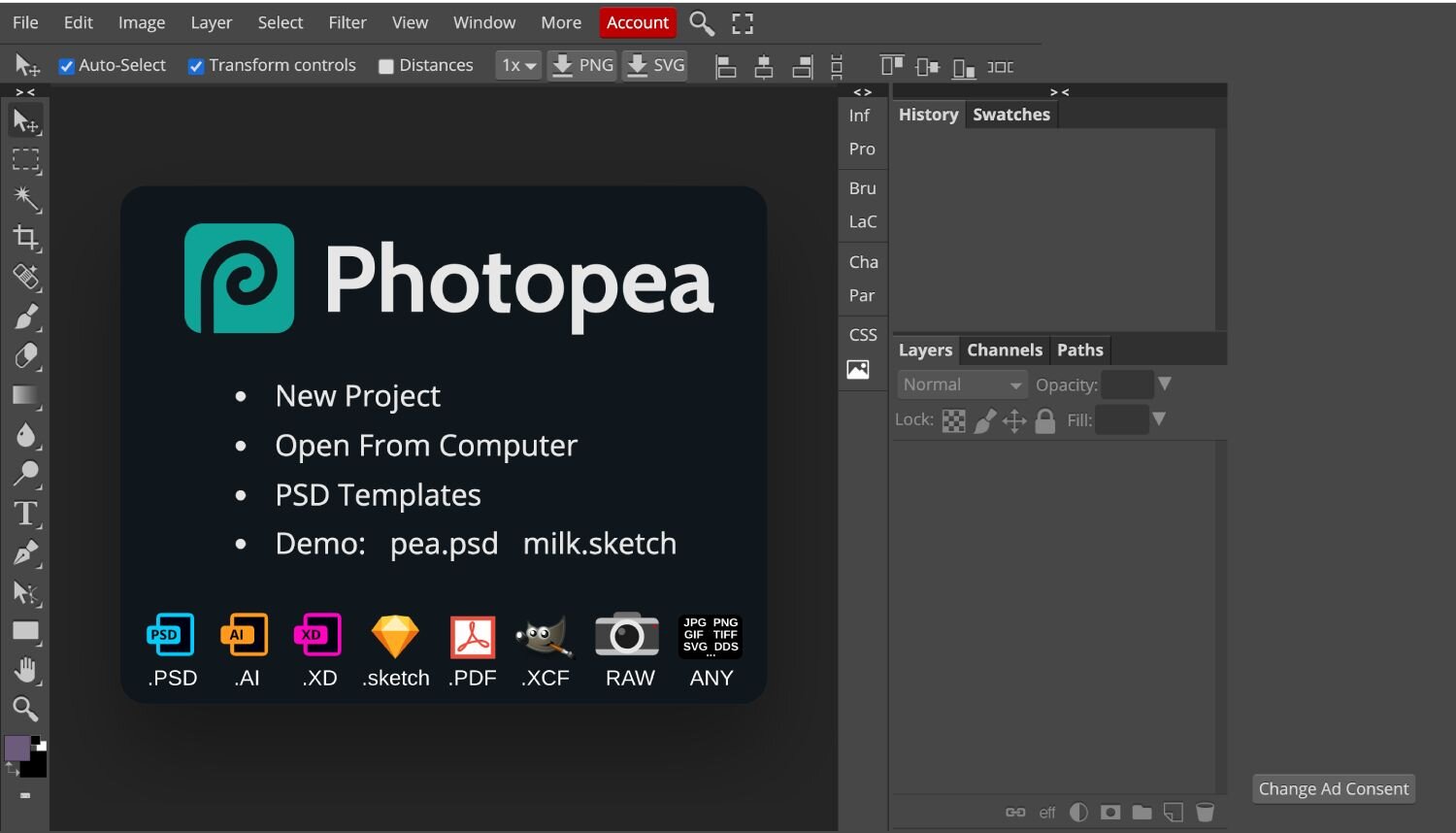Activate the Crop tool

tap(25, 238)
